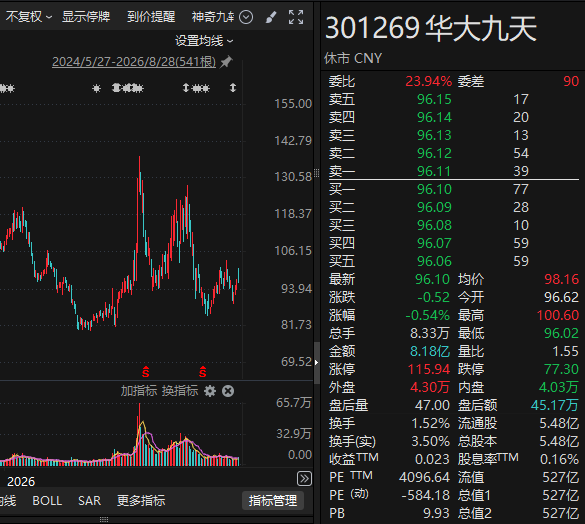Toggle 显示停牌 option
This screenshot has height=524, width=585.
[86, 17]
